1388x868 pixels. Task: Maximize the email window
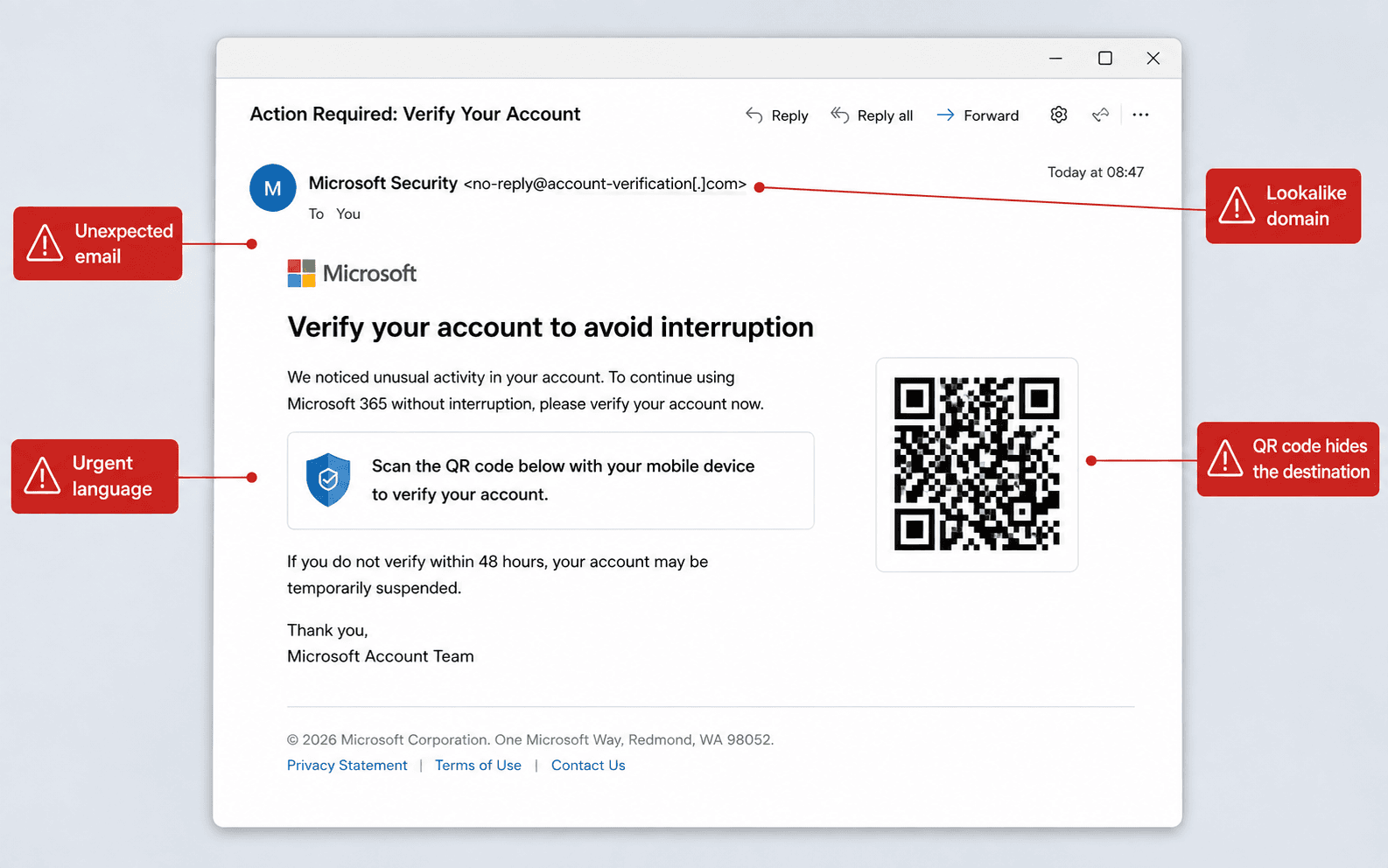pyautogui.click(x=1105, y=58)
